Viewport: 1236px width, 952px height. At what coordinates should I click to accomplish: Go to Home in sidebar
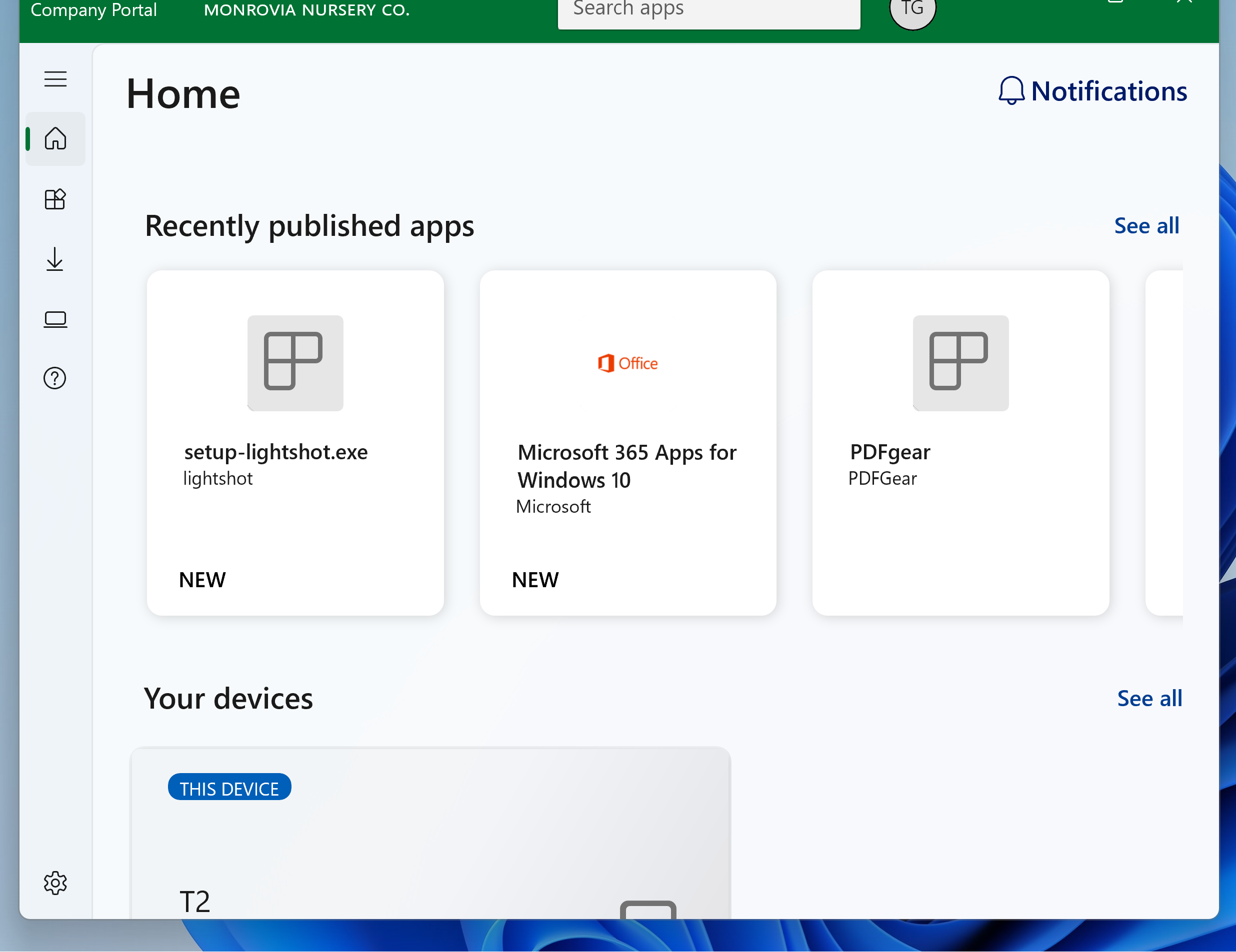tap(55, 138)
